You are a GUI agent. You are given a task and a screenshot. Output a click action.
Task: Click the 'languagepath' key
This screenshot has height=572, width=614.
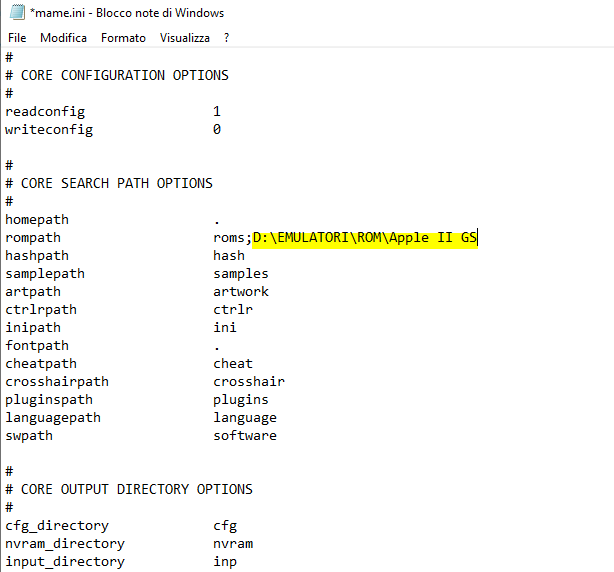point(53,418)
